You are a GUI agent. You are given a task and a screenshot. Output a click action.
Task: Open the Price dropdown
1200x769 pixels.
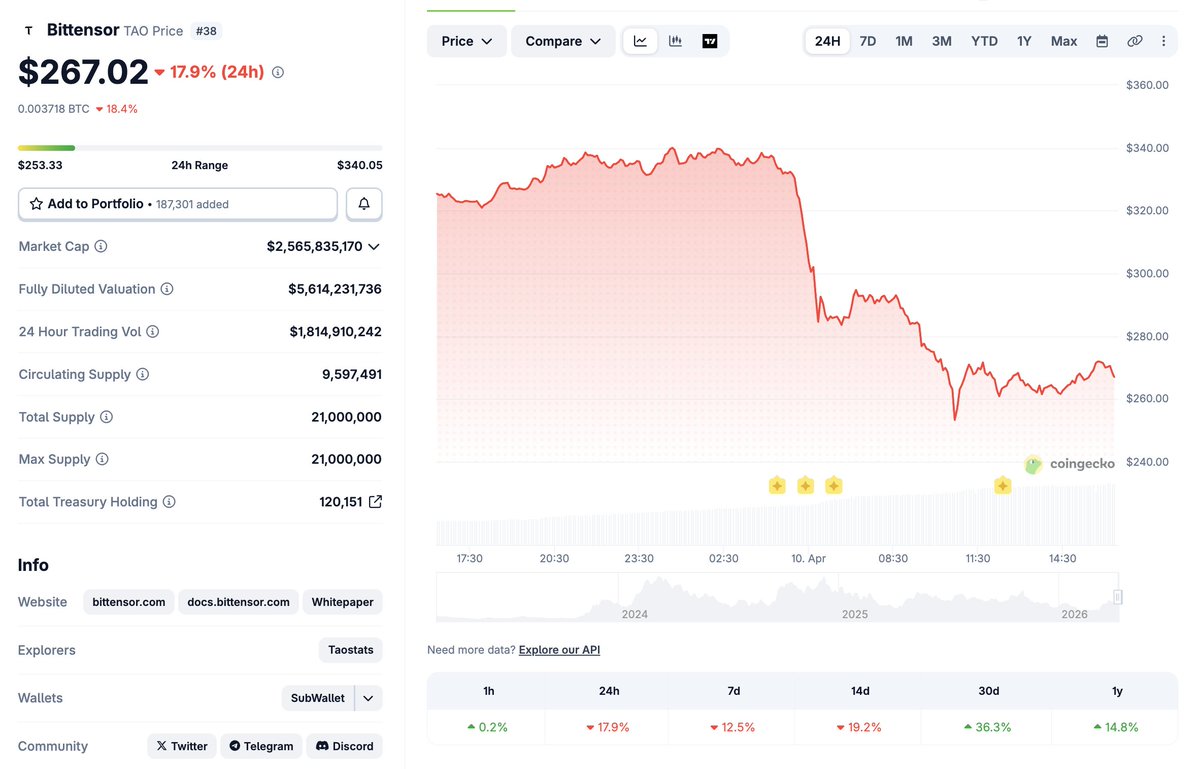coord(467,41)
